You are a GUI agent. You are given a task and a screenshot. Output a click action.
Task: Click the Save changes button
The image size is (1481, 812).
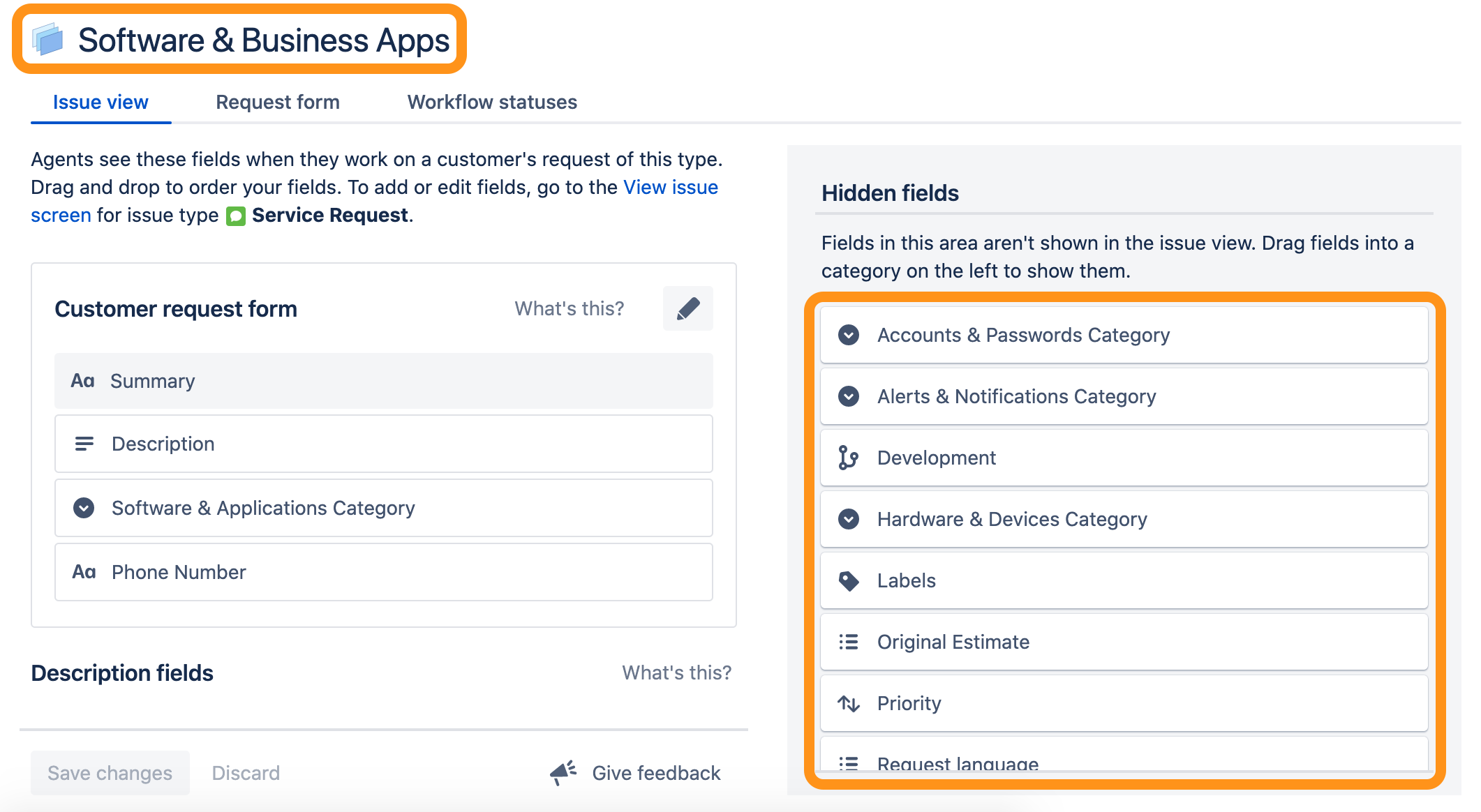110,773
